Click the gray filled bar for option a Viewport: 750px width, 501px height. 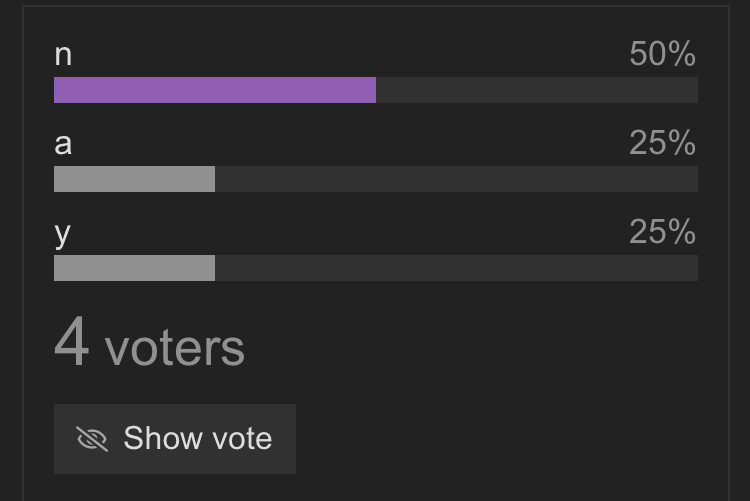(x=134, y=179)
